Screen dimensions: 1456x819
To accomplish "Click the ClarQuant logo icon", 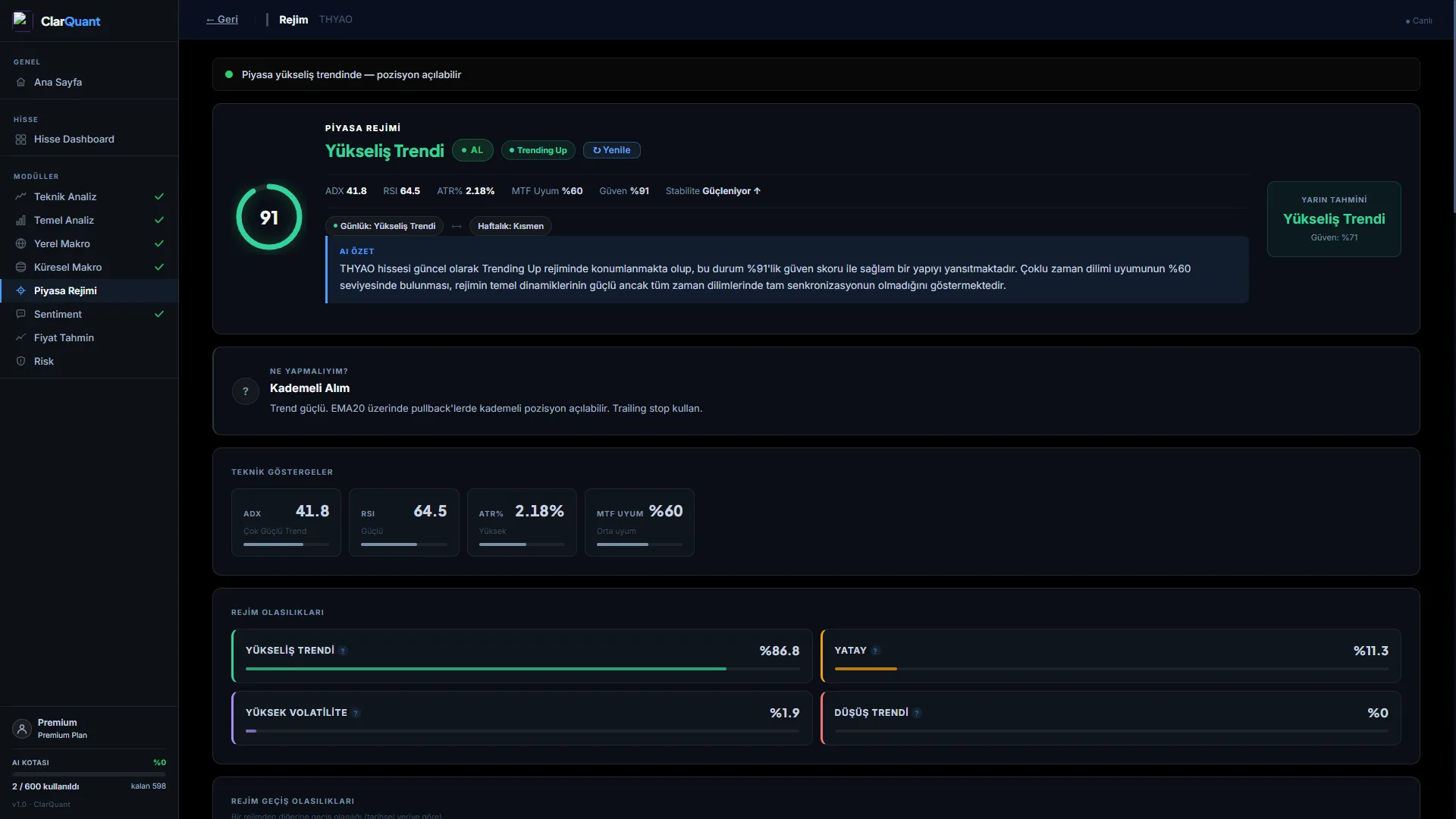I will [21, 20].
